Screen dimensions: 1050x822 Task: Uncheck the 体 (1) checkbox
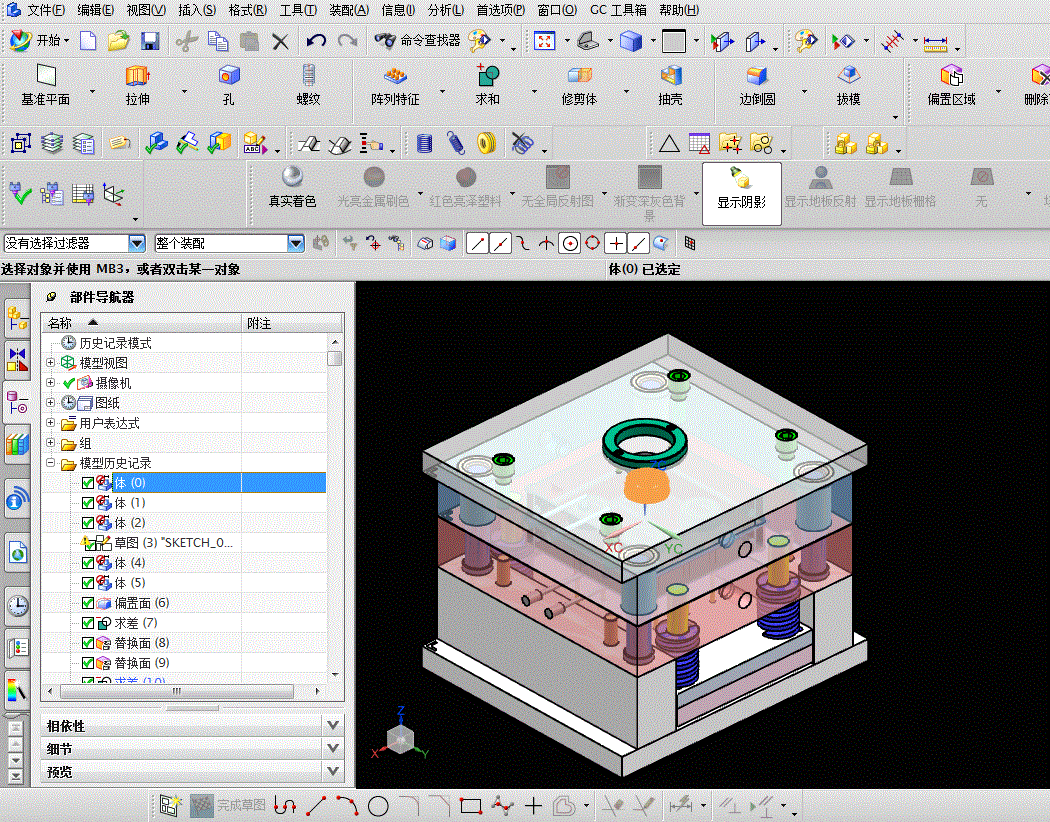[x=88, y=503]
